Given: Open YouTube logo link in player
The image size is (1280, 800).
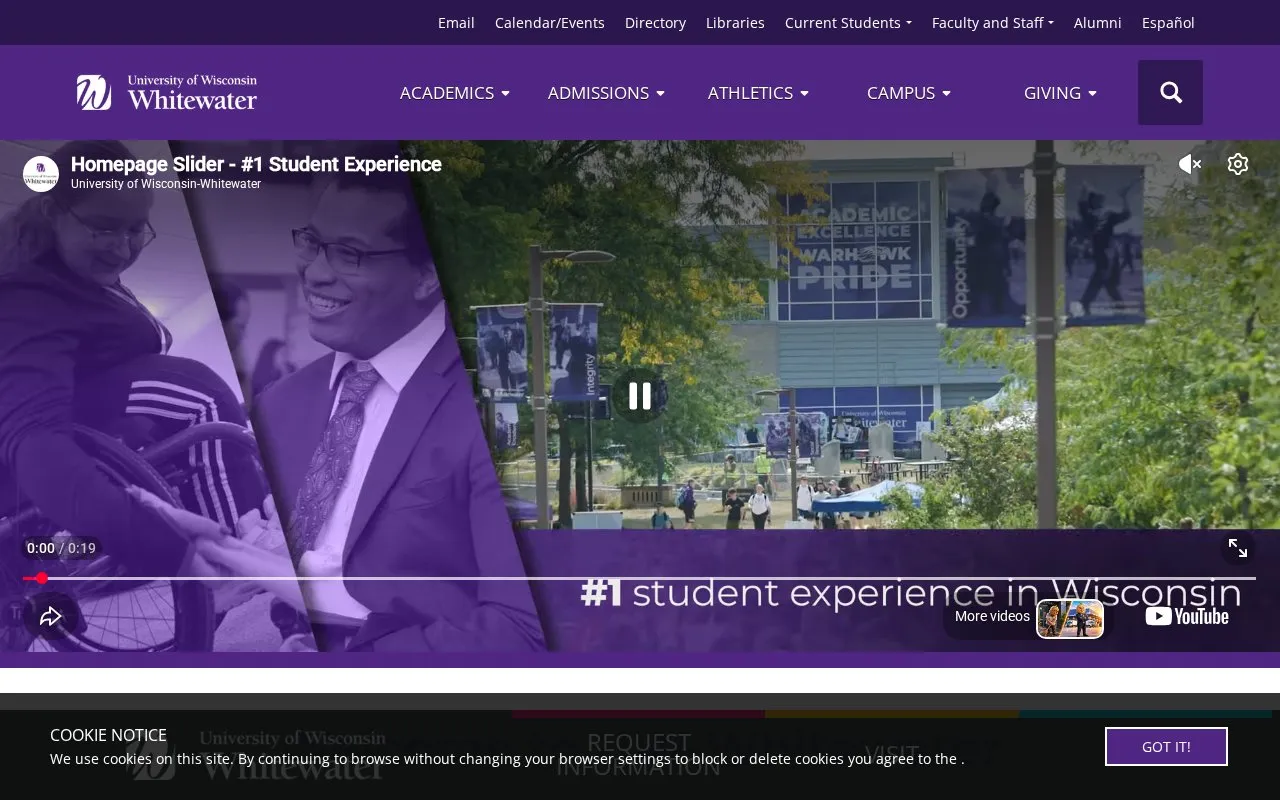Looking at the screenshot, I should 1187,616.
